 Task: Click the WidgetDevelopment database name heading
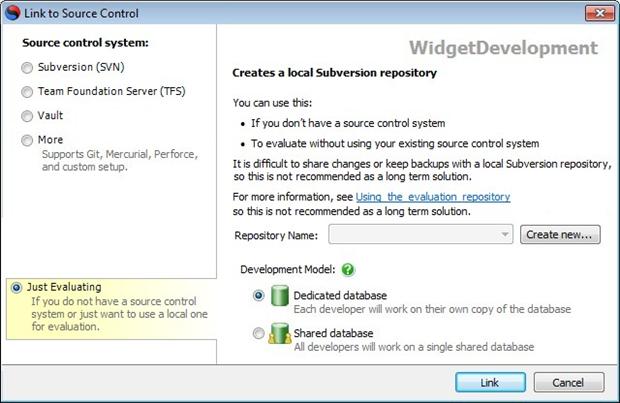click(x=503, y=48)
